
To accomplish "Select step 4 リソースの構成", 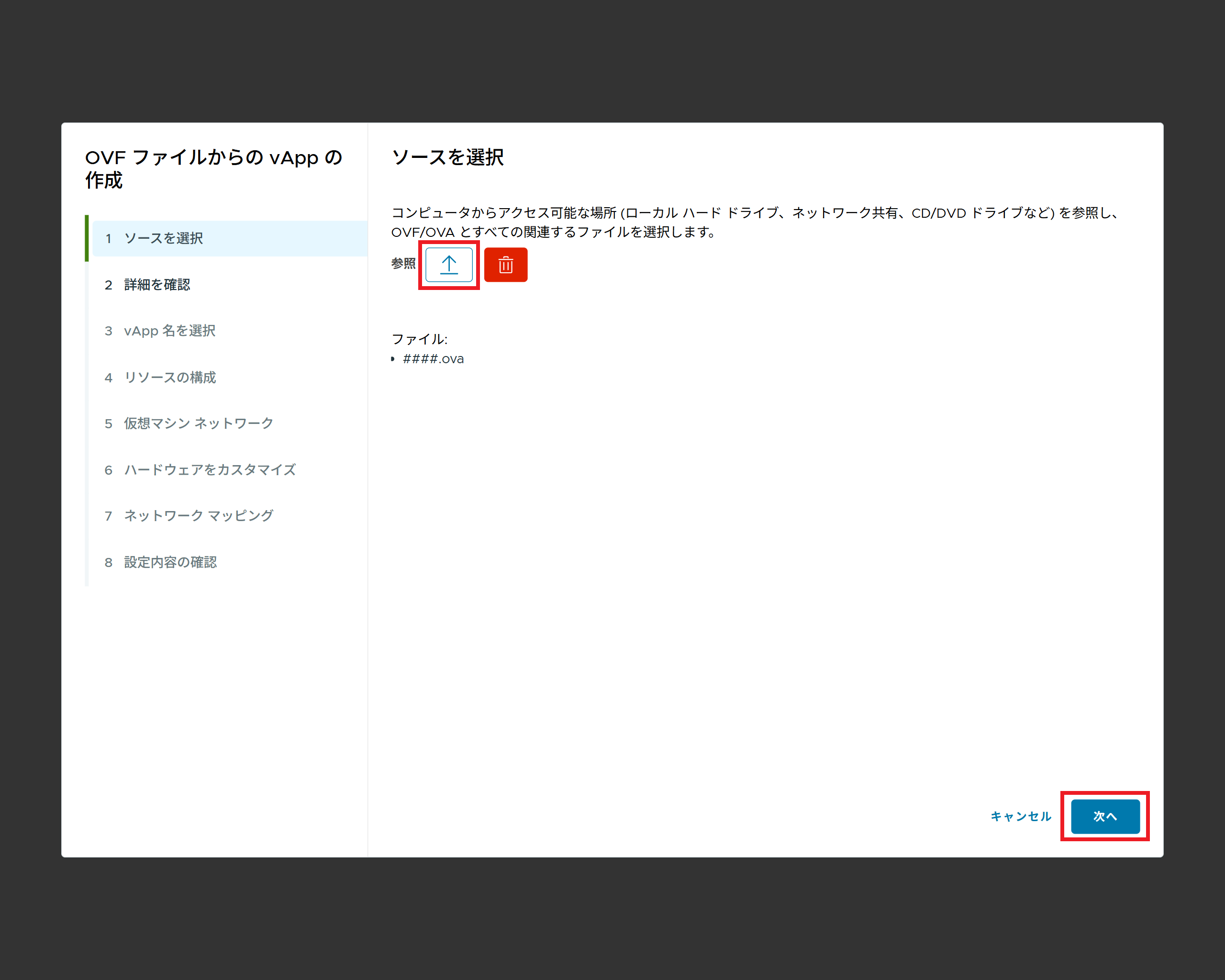I will pos(170,377).
